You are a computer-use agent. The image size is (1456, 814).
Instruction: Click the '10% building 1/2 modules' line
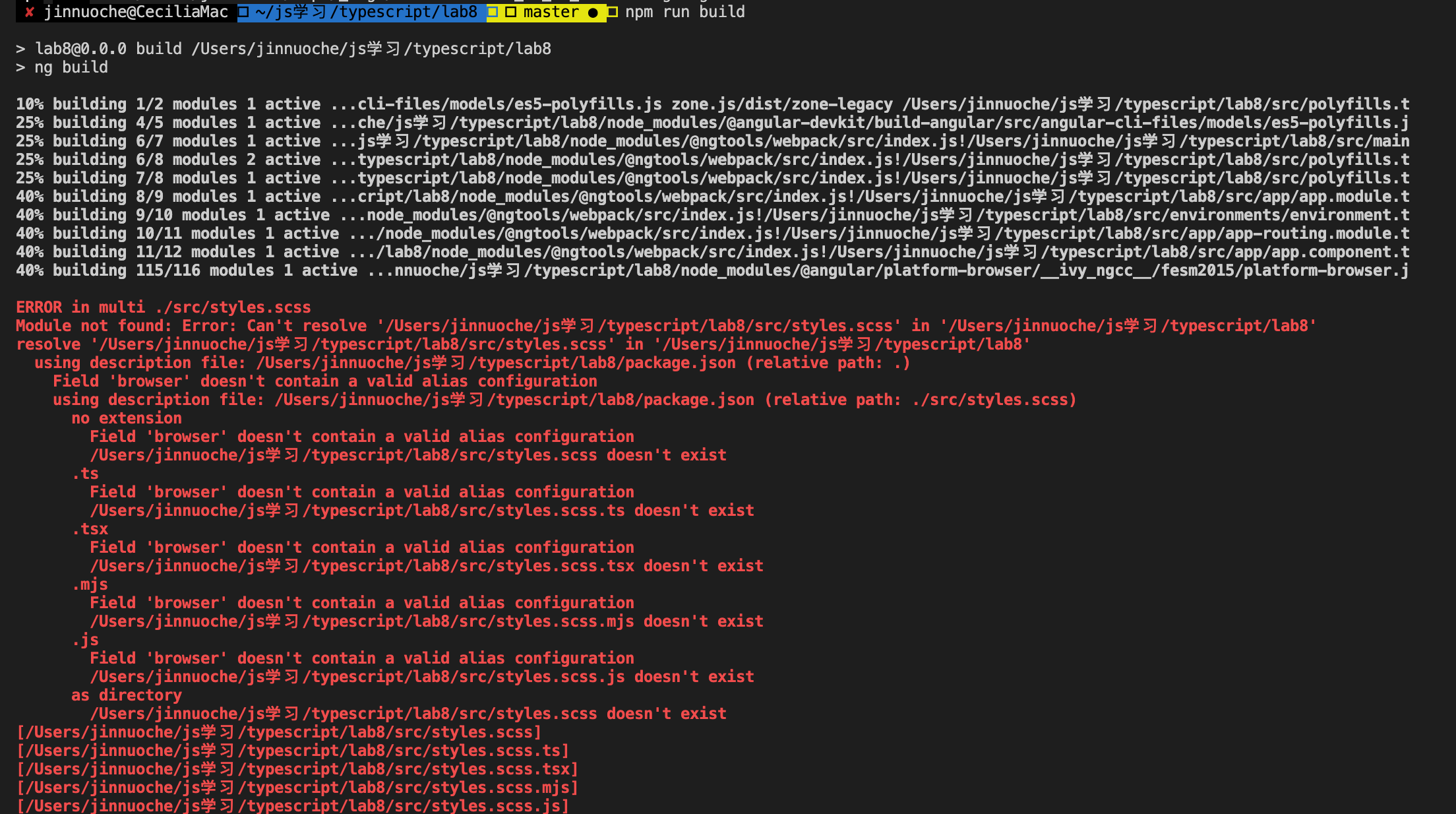713,104
